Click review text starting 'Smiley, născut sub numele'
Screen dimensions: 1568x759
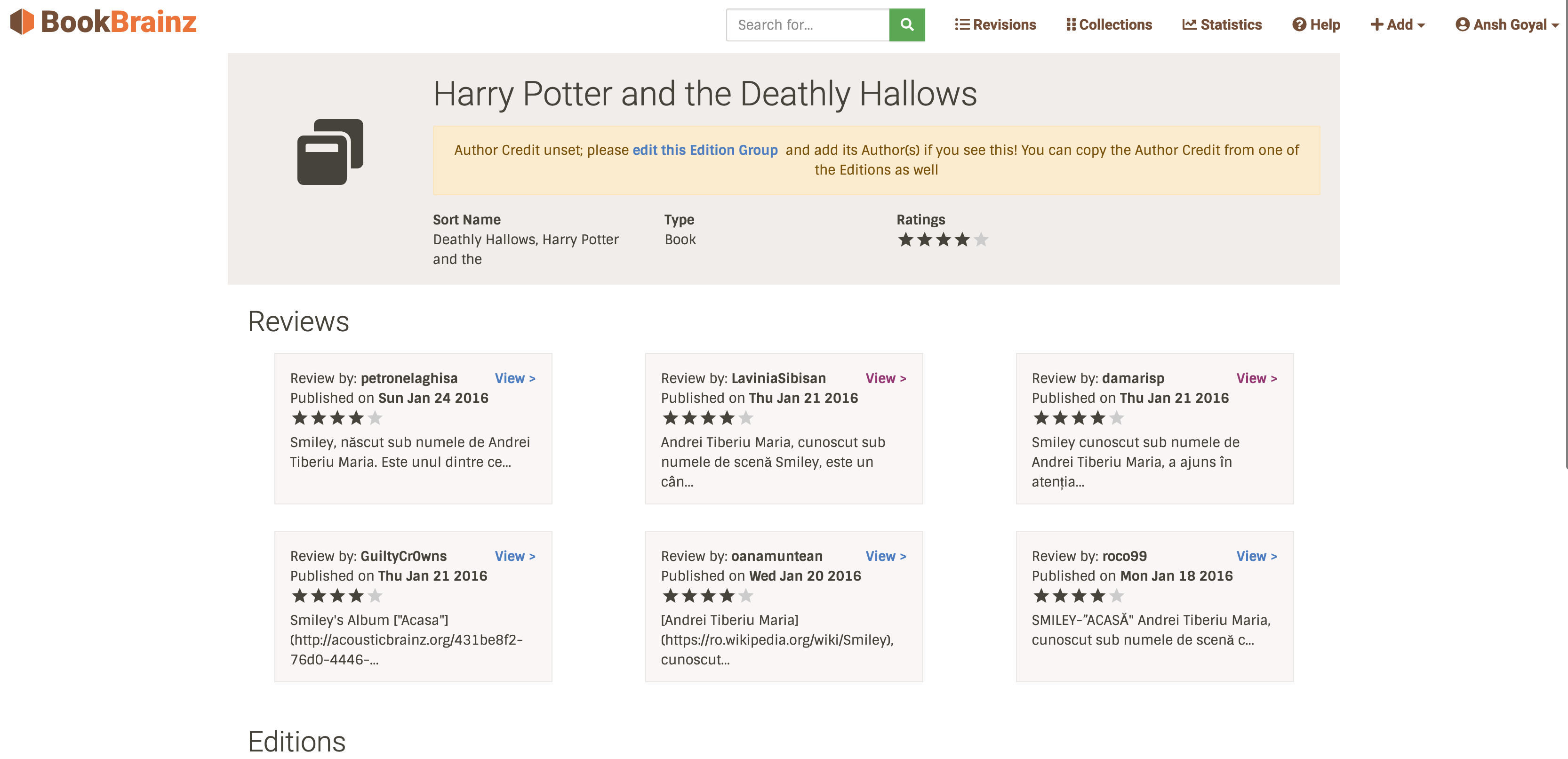click(410, 452)
